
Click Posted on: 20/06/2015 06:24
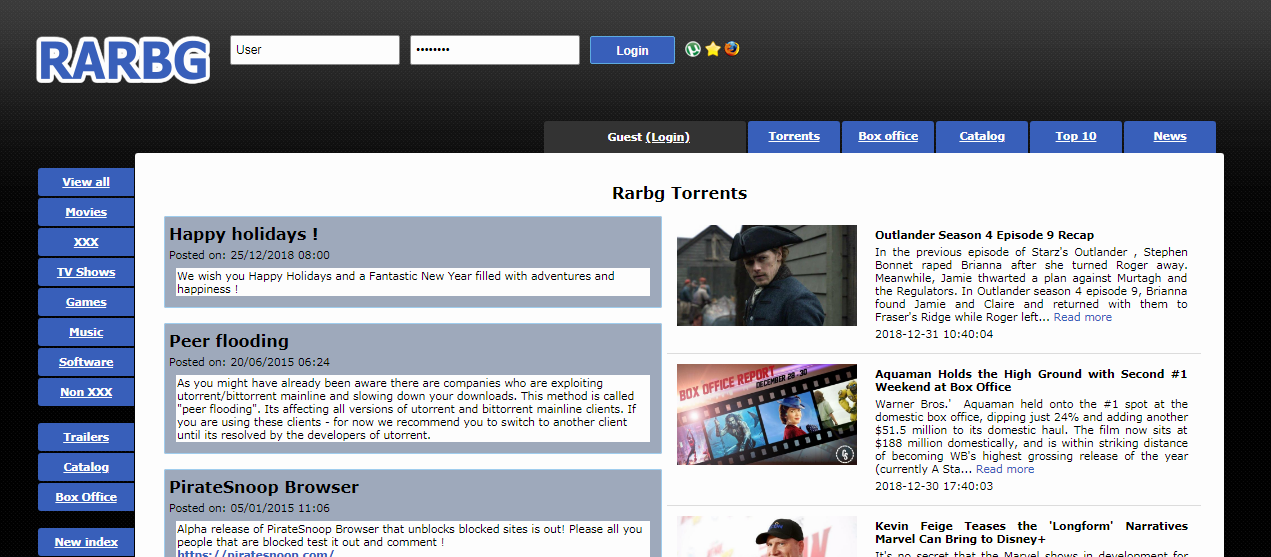pyautogui.click(x=249, y=362)
